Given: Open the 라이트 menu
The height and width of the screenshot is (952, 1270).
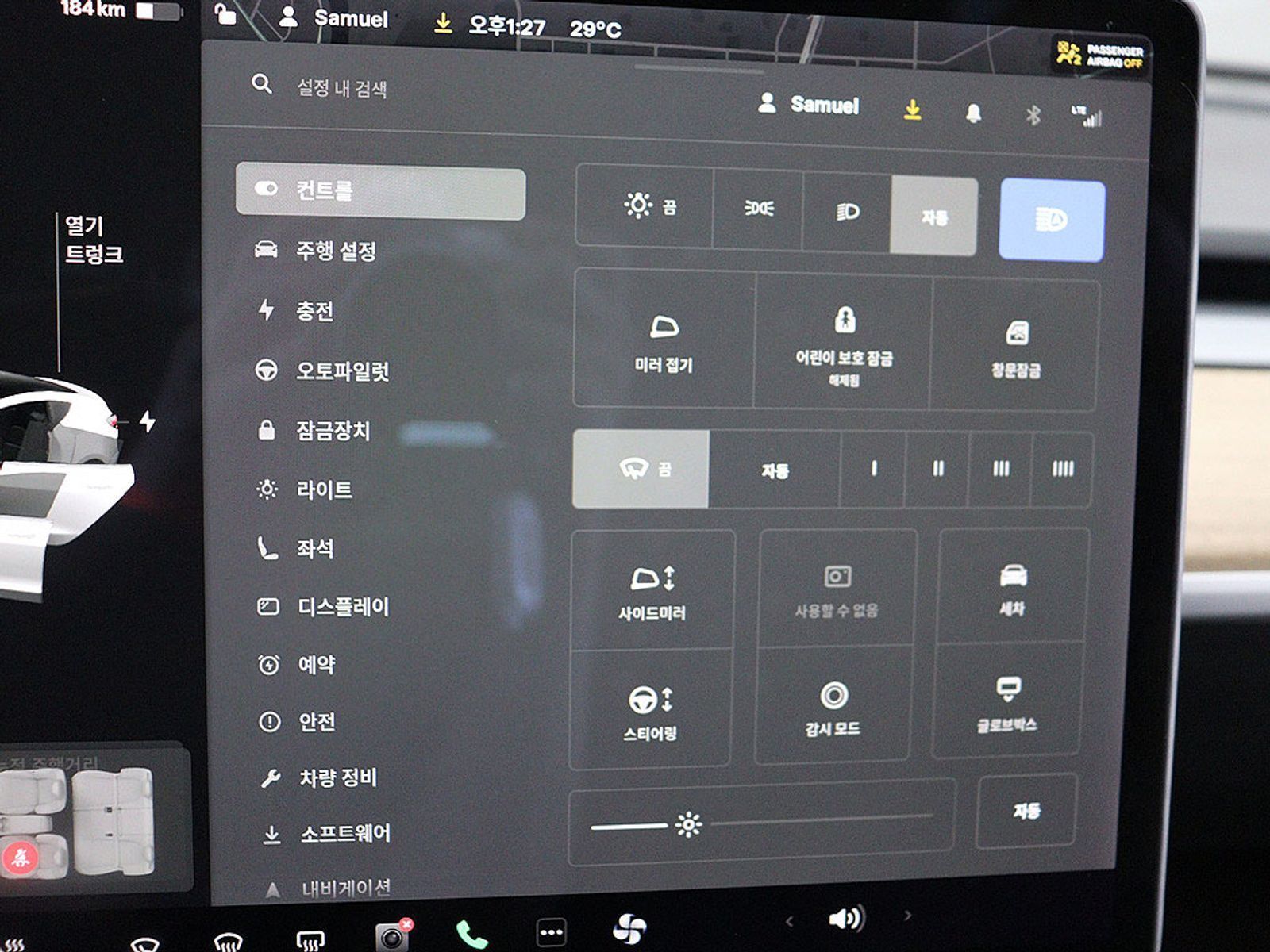Looking at the screenshot, I should [x=304, y=489].
